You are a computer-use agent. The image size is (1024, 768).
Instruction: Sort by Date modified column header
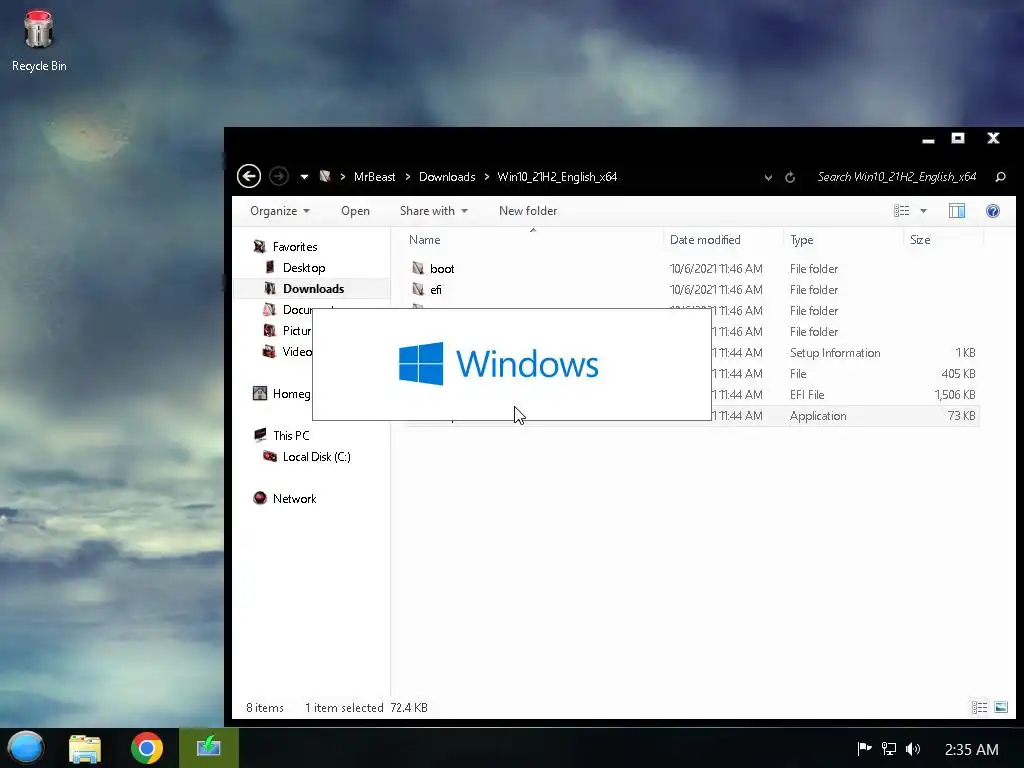(723, 240)
